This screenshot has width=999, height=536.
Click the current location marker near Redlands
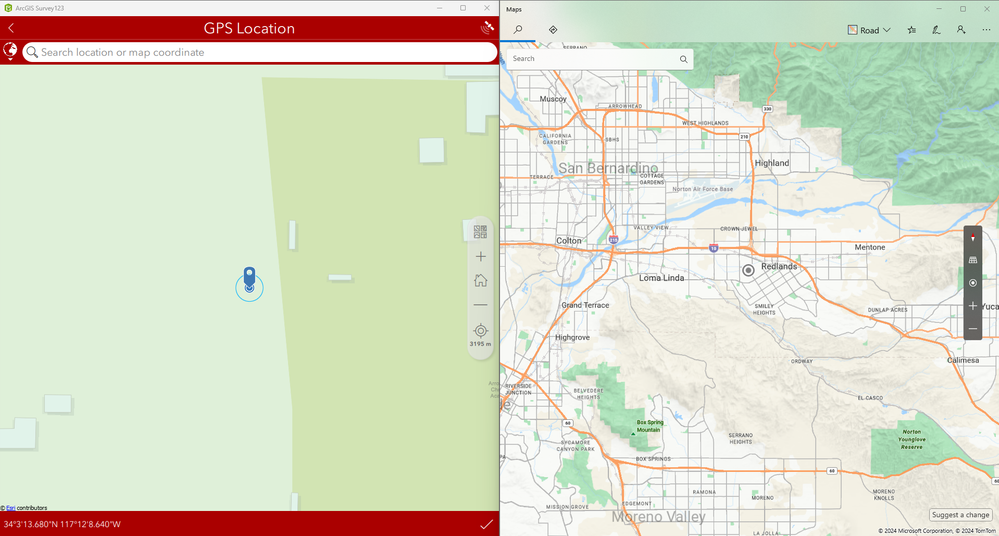(x=748, y=270)
